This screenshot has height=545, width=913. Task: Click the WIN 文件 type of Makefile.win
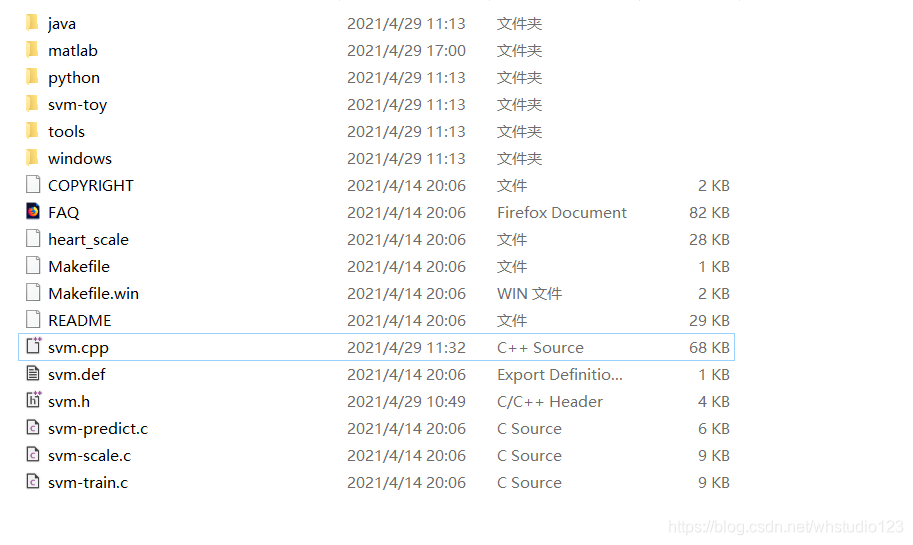pos(529,293)
